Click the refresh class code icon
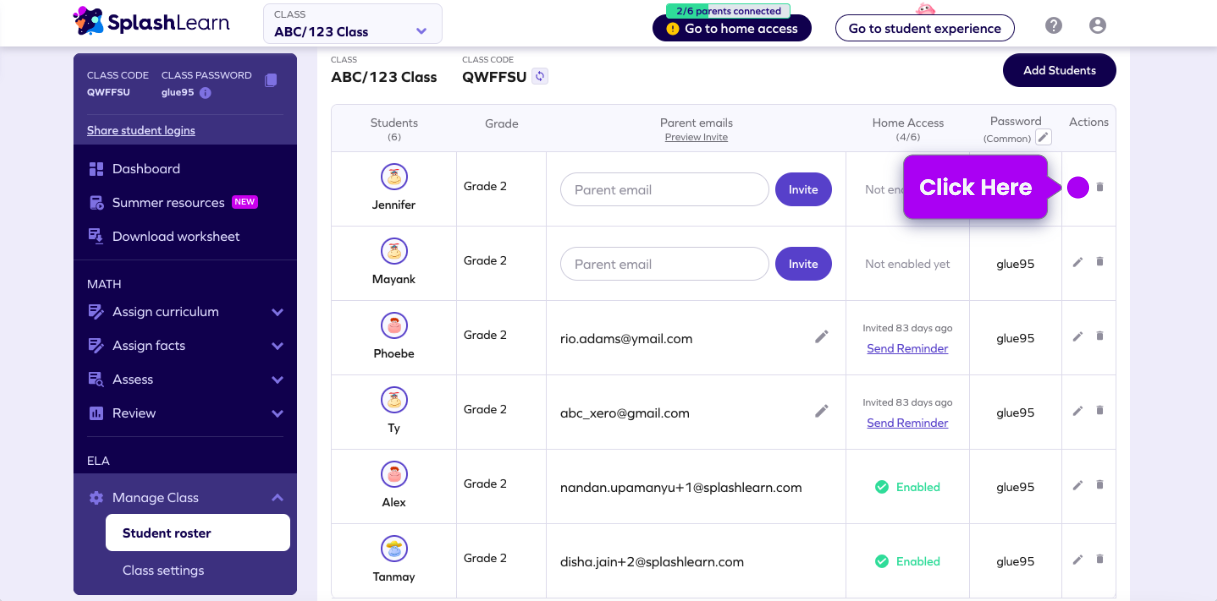 [540, 76]
